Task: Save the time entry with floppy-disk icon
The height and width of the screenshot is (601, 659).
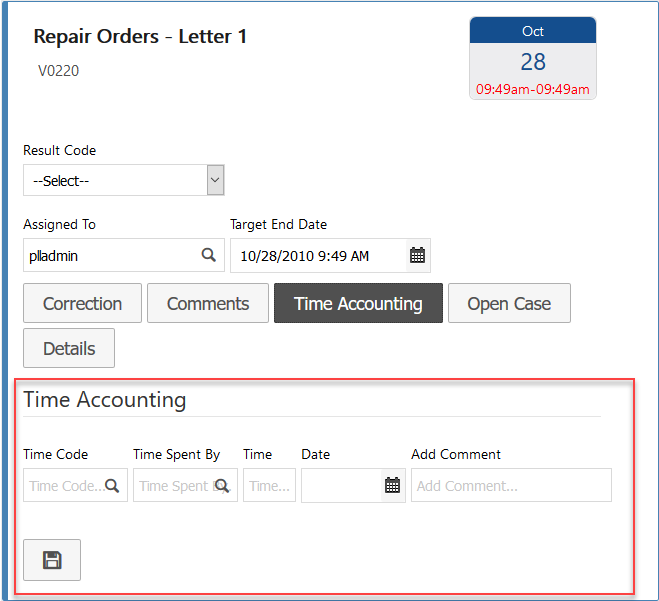Action: [52, 560]
